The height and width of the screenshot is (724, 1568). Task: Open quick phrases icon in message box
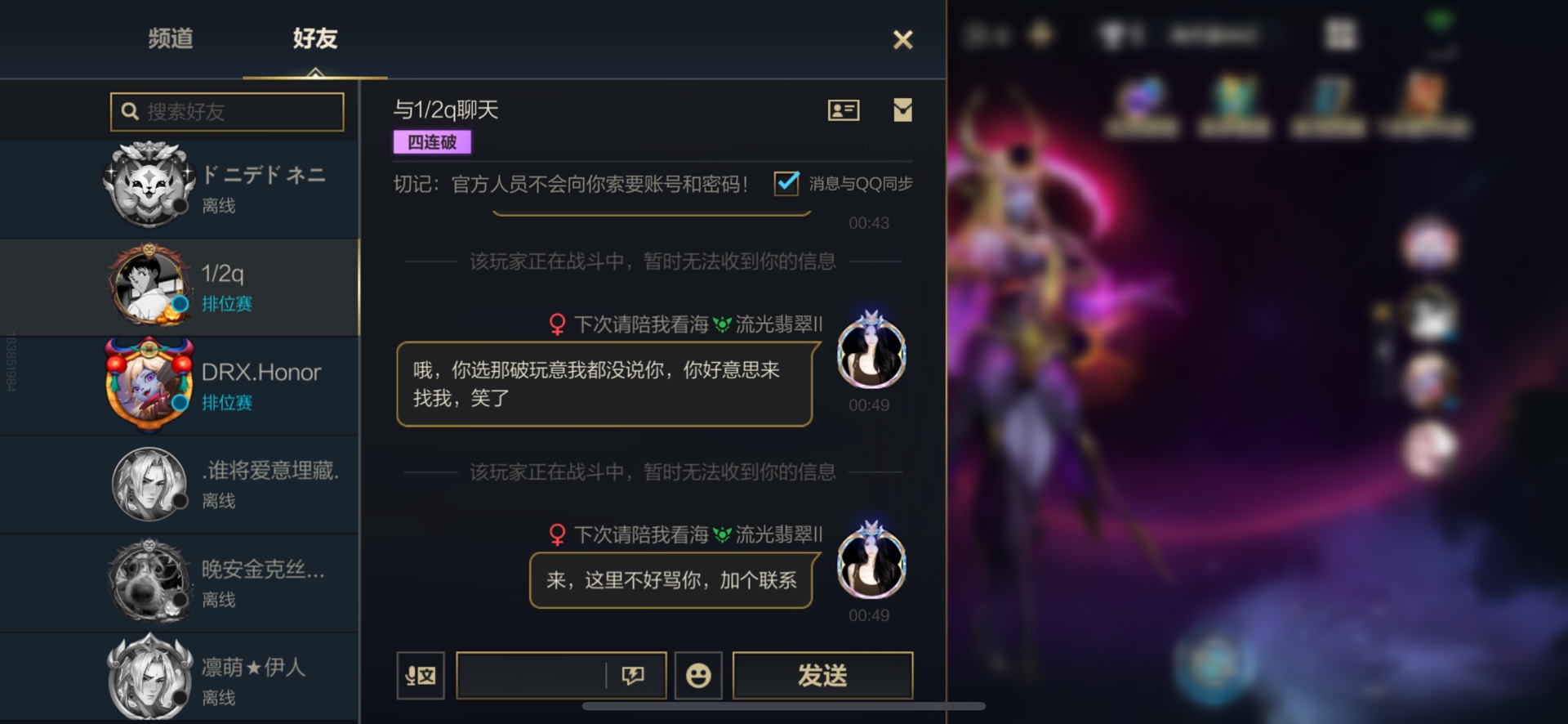[x=633, y=676]
